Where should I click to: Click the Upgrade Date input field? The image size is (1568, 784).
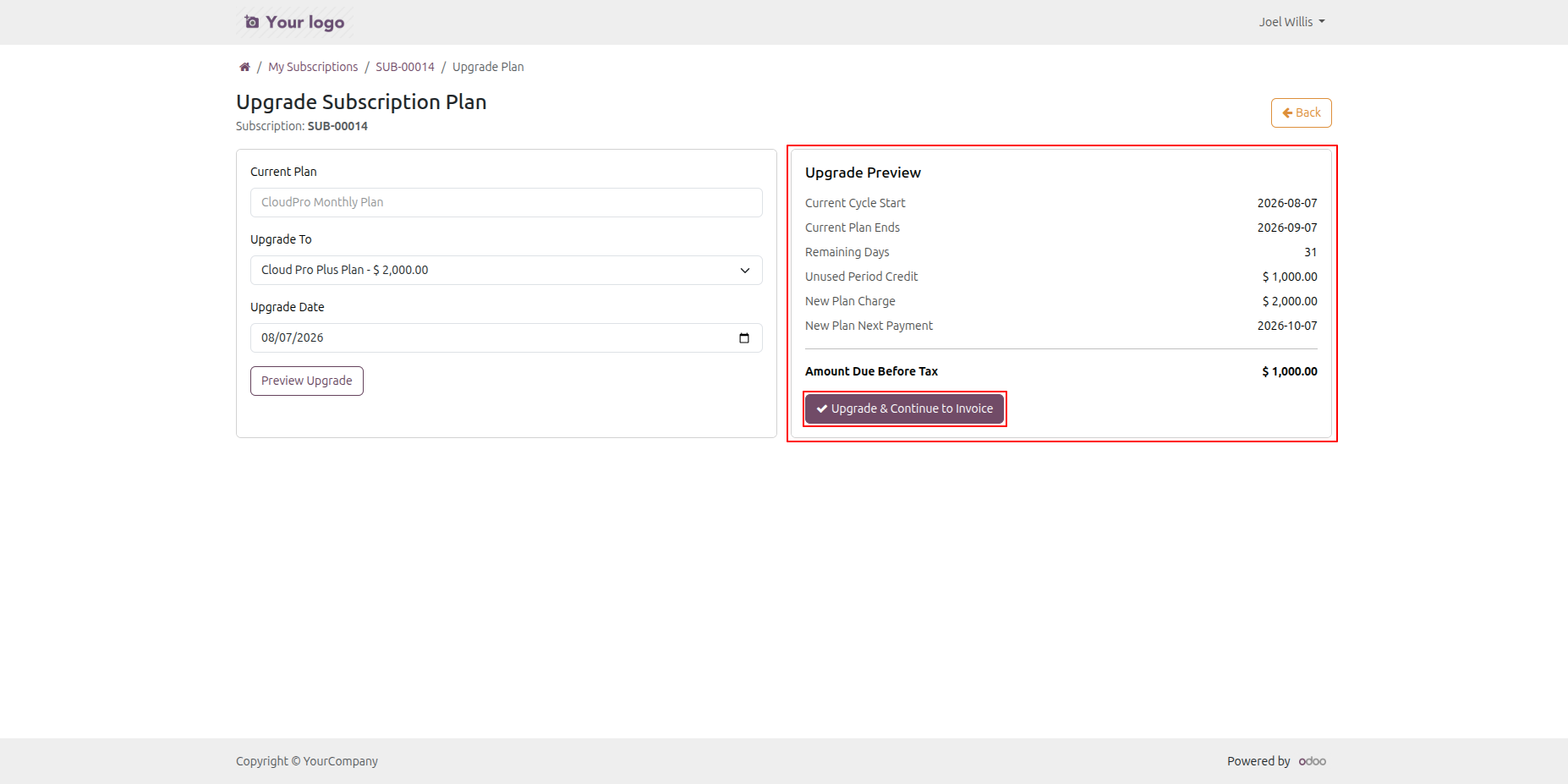point(507,337)
